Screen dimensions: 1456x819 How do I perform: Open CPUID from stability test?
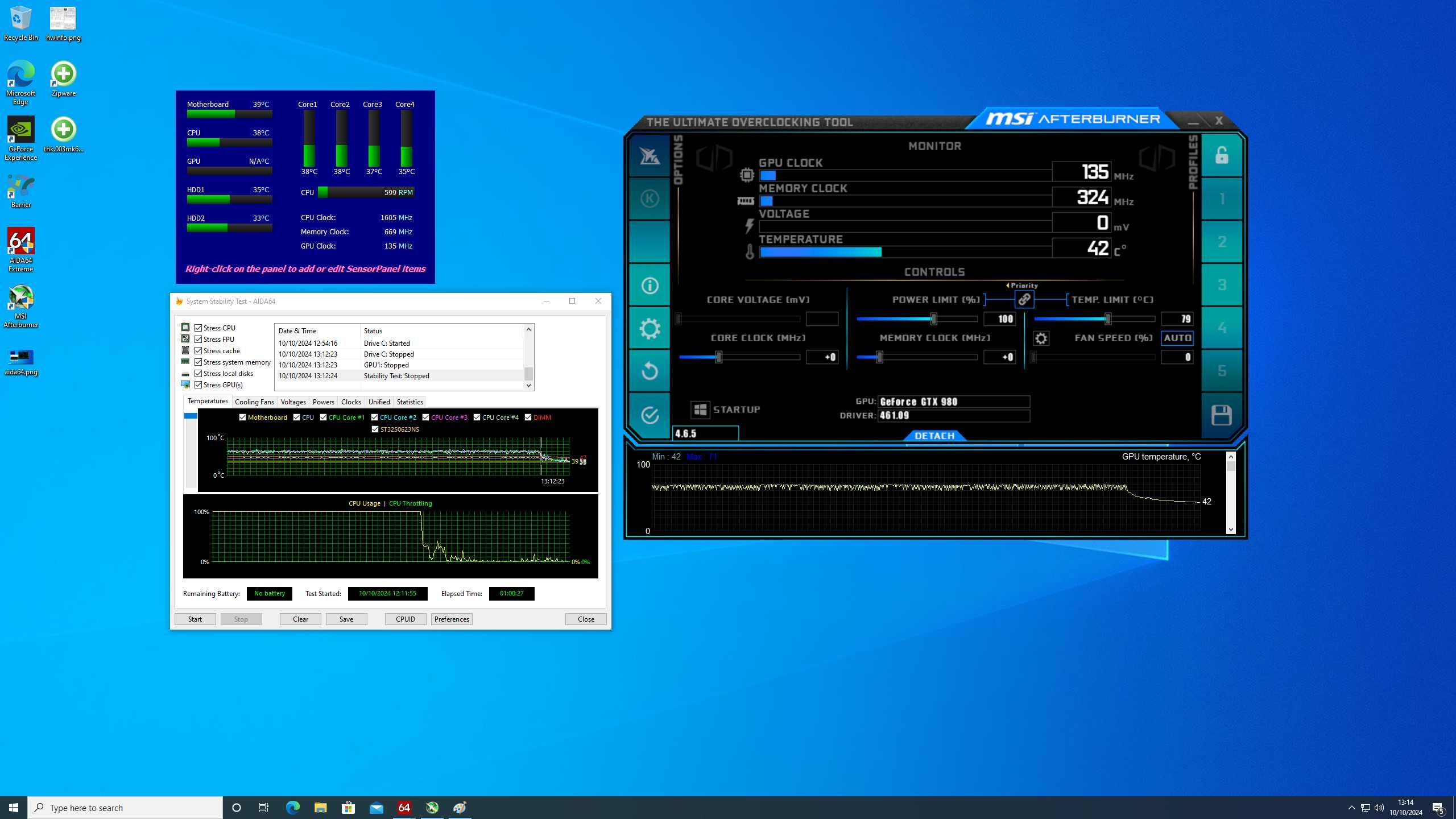pos(406,619)
